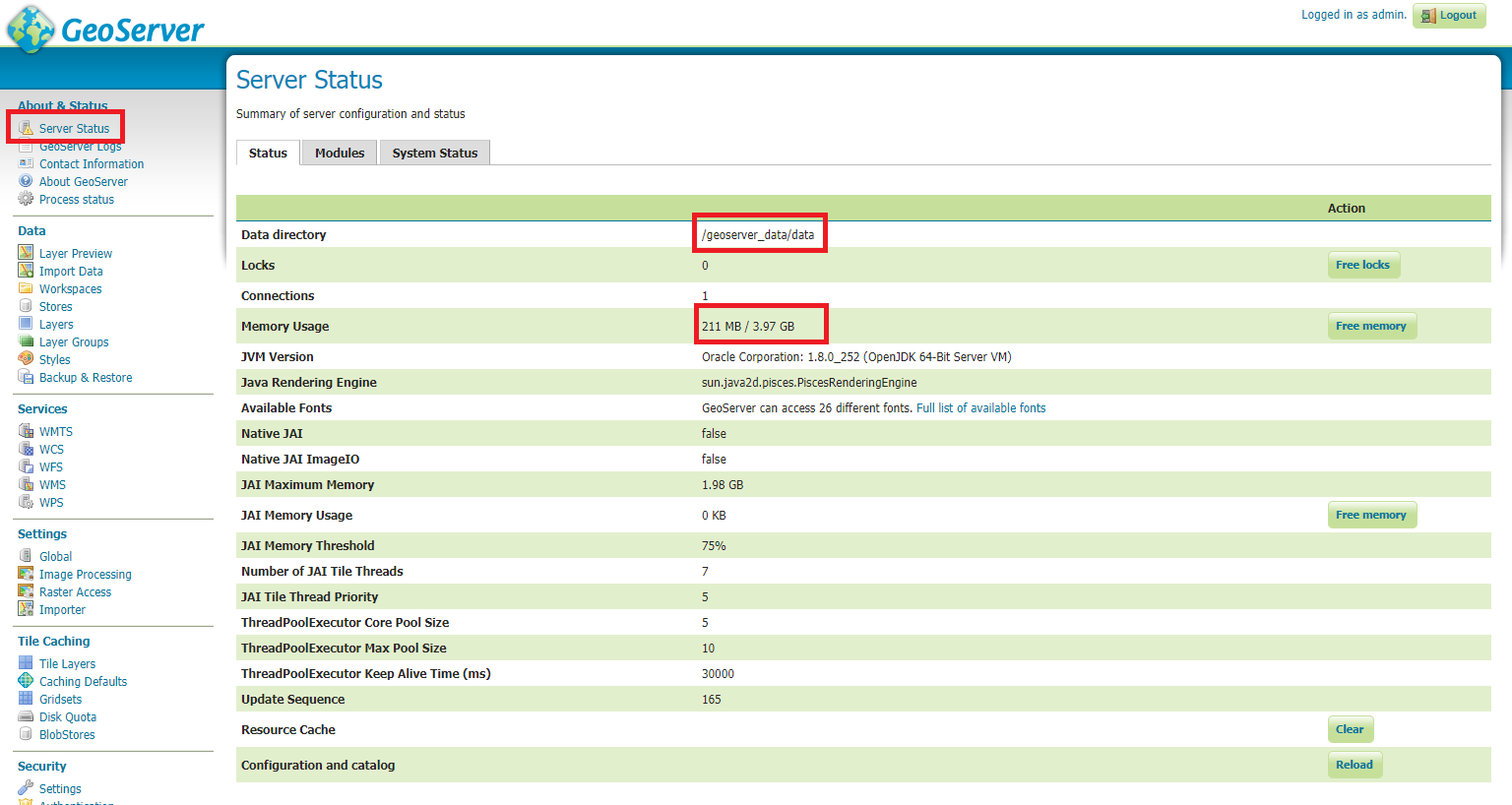1512x805 pixels.
Task: Open the System Status tab
Action: 434,153
